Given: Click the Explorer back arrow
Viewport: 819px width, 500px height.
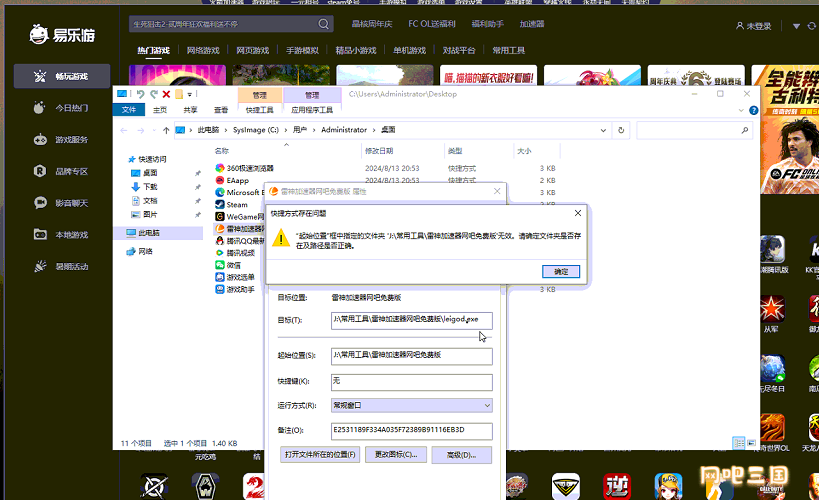Looking at the screenshot, I should [x=124, y=130].
